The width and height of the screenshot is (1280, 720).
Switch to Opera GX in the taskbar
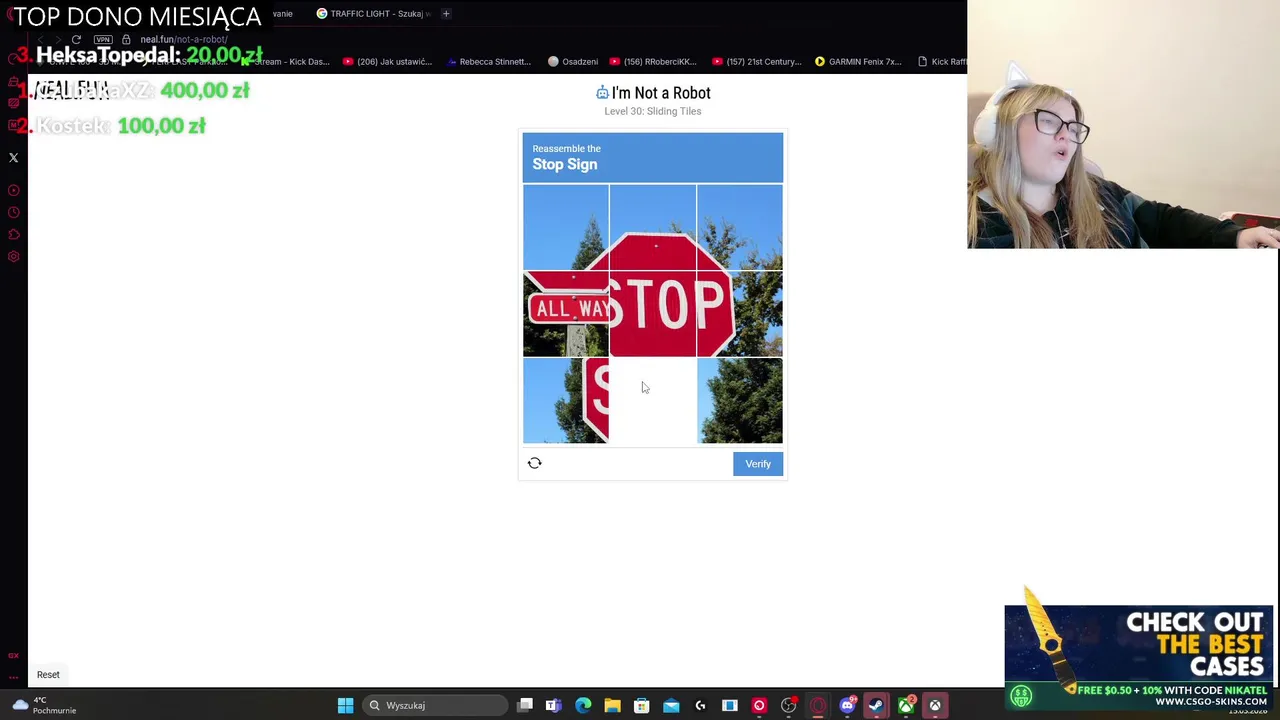[818, 706]
